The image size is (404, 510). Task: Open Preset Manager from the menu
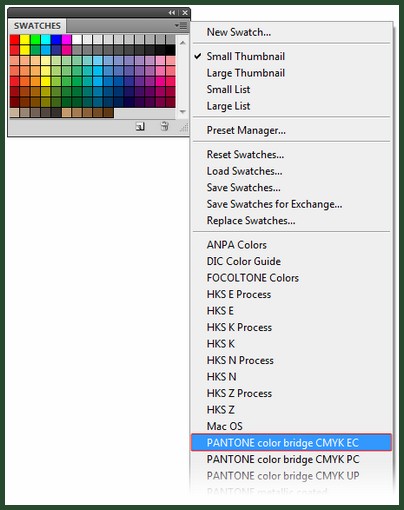coord(246,130)
